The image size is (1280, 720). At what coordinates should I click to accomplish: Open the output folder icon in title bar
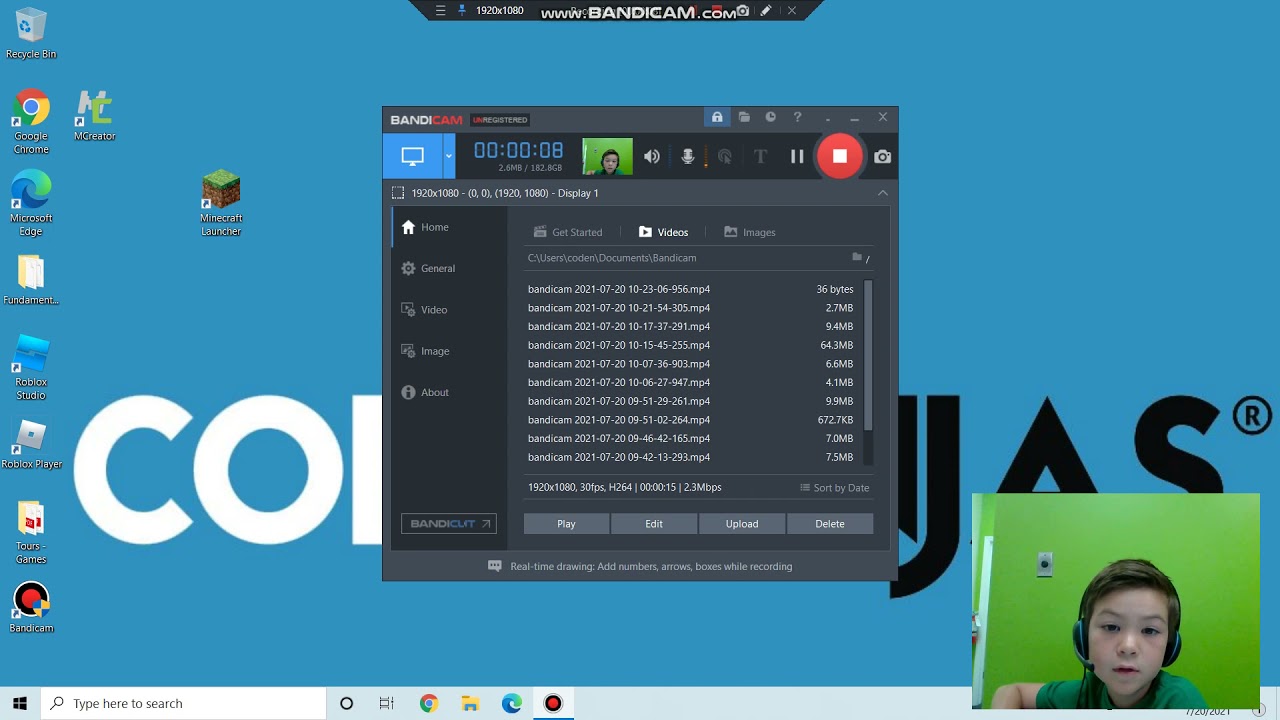coord(744,117)
